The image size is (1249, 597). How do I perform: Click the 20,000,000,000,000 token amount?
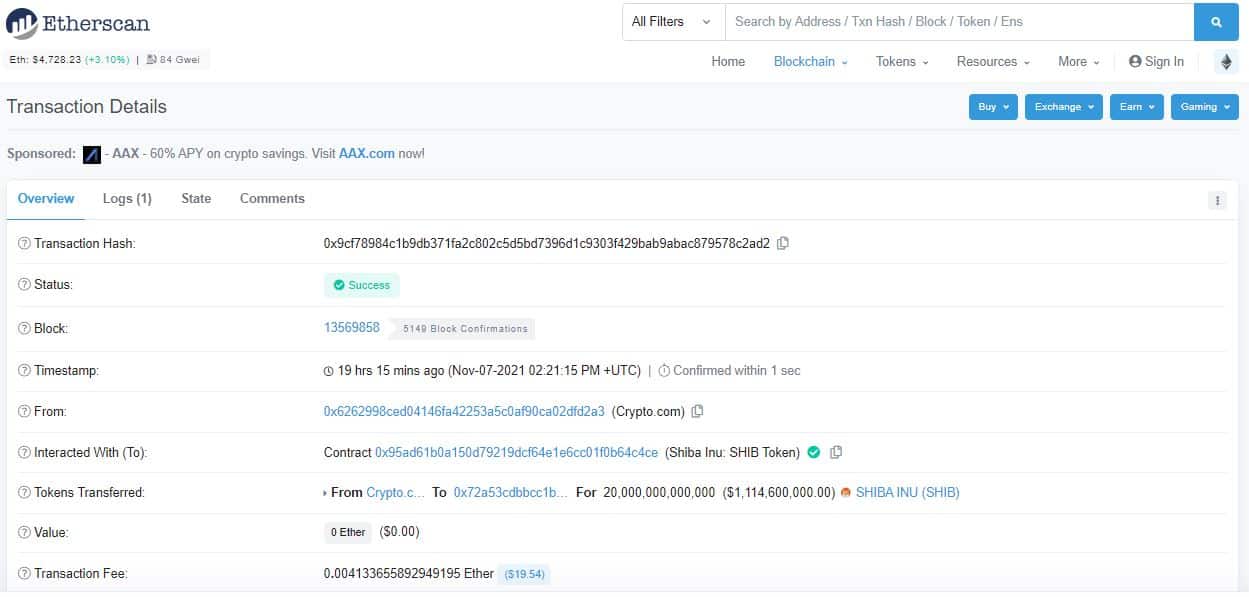(659, 492)
